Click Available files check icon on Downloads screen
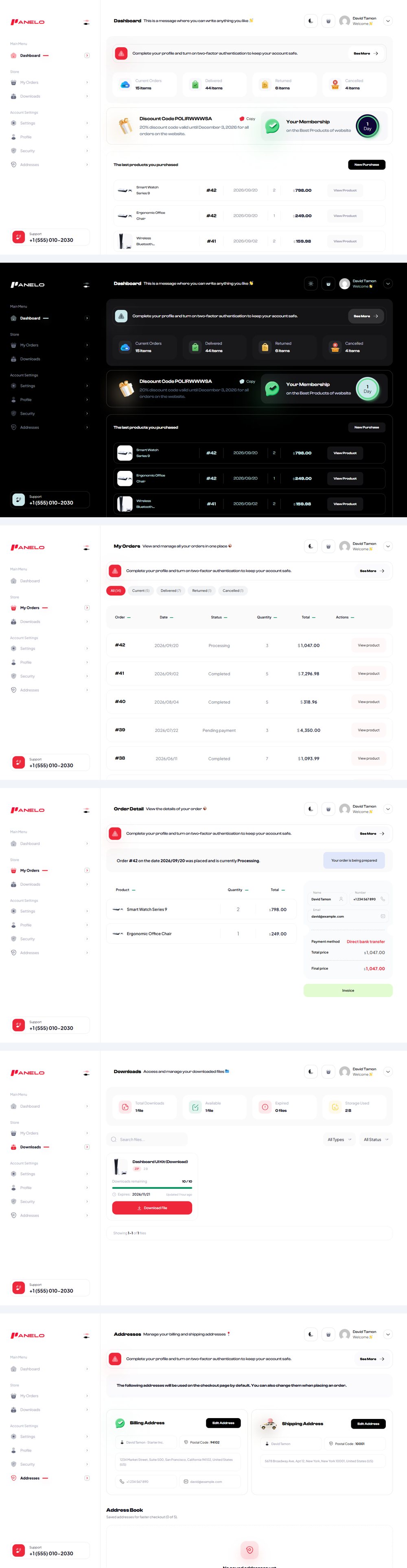 [x=195, y=1107]
